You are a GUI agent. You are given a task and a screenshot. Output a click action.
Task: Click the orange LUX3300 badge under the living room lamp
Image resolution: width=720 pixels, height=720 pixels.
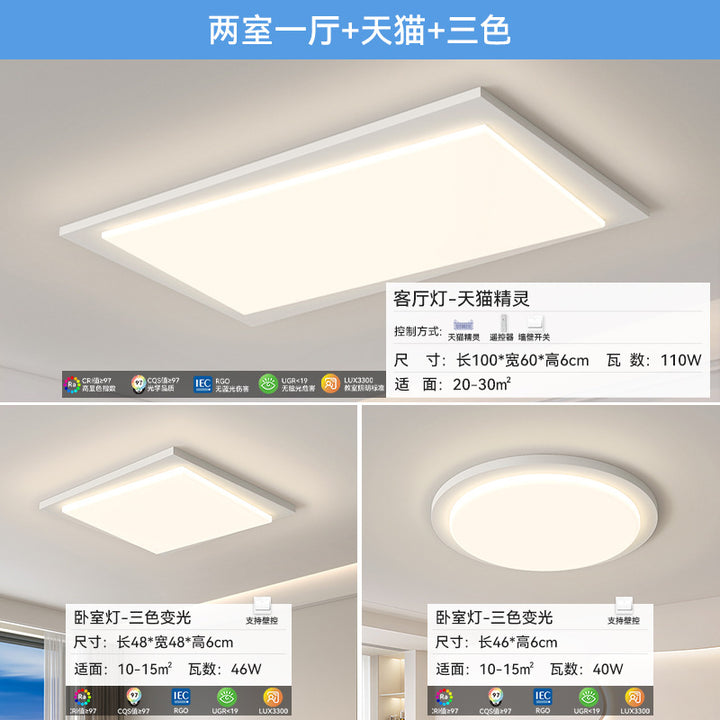point(330,384)
